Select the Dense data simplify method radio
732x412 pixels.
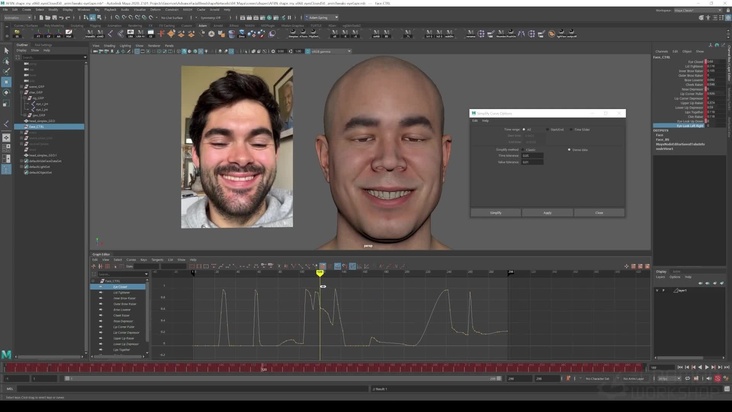tap(569, 150)
